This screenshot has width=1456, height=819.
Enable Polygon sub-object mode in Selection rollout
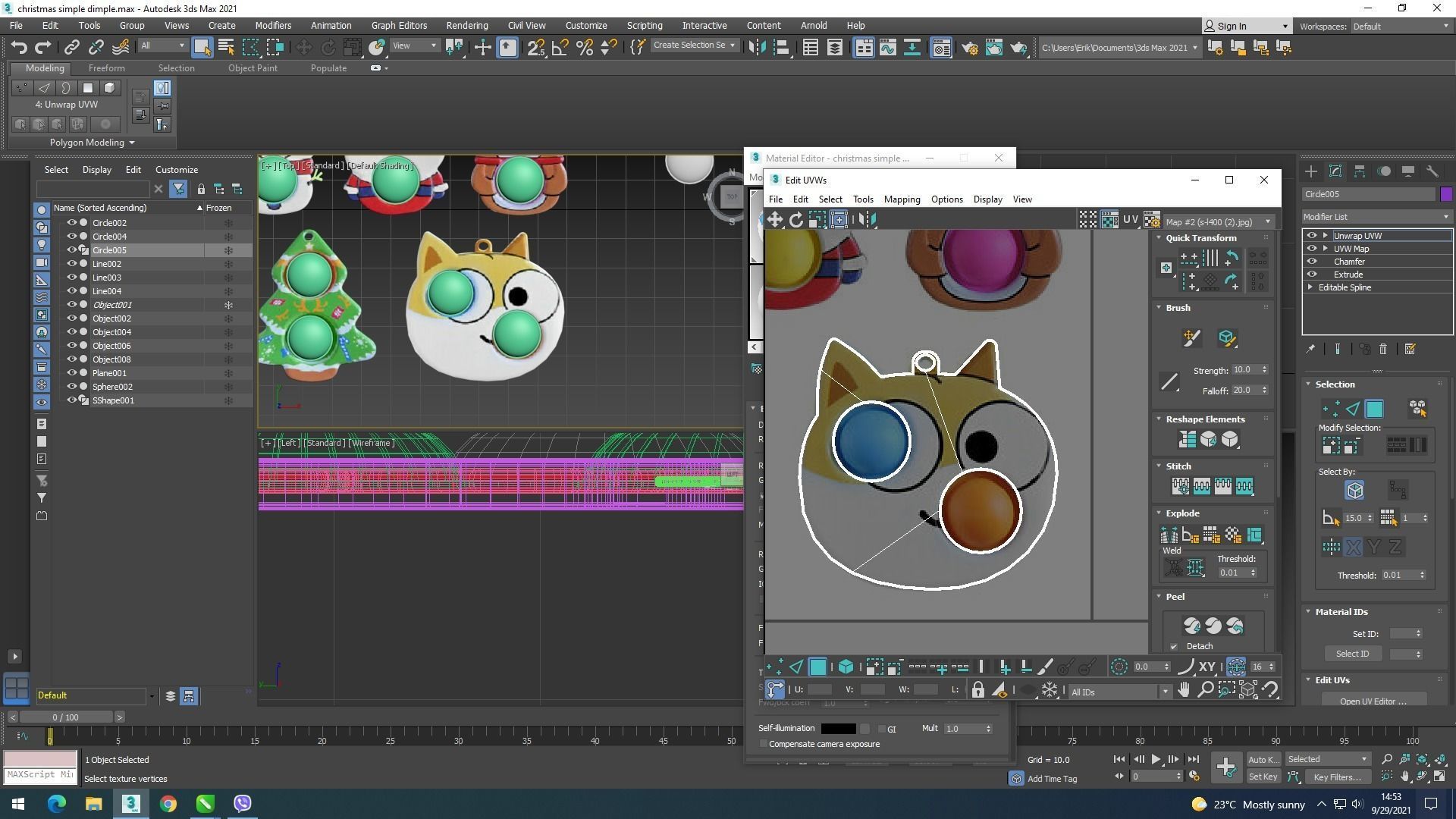(1374, 409)
